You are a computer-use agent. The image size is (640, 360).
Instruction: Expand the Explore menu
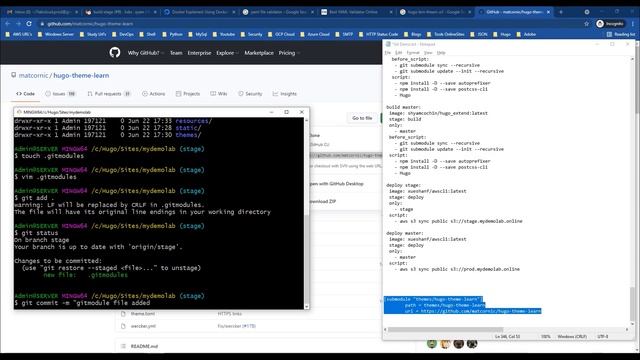[x=227, y=53]
